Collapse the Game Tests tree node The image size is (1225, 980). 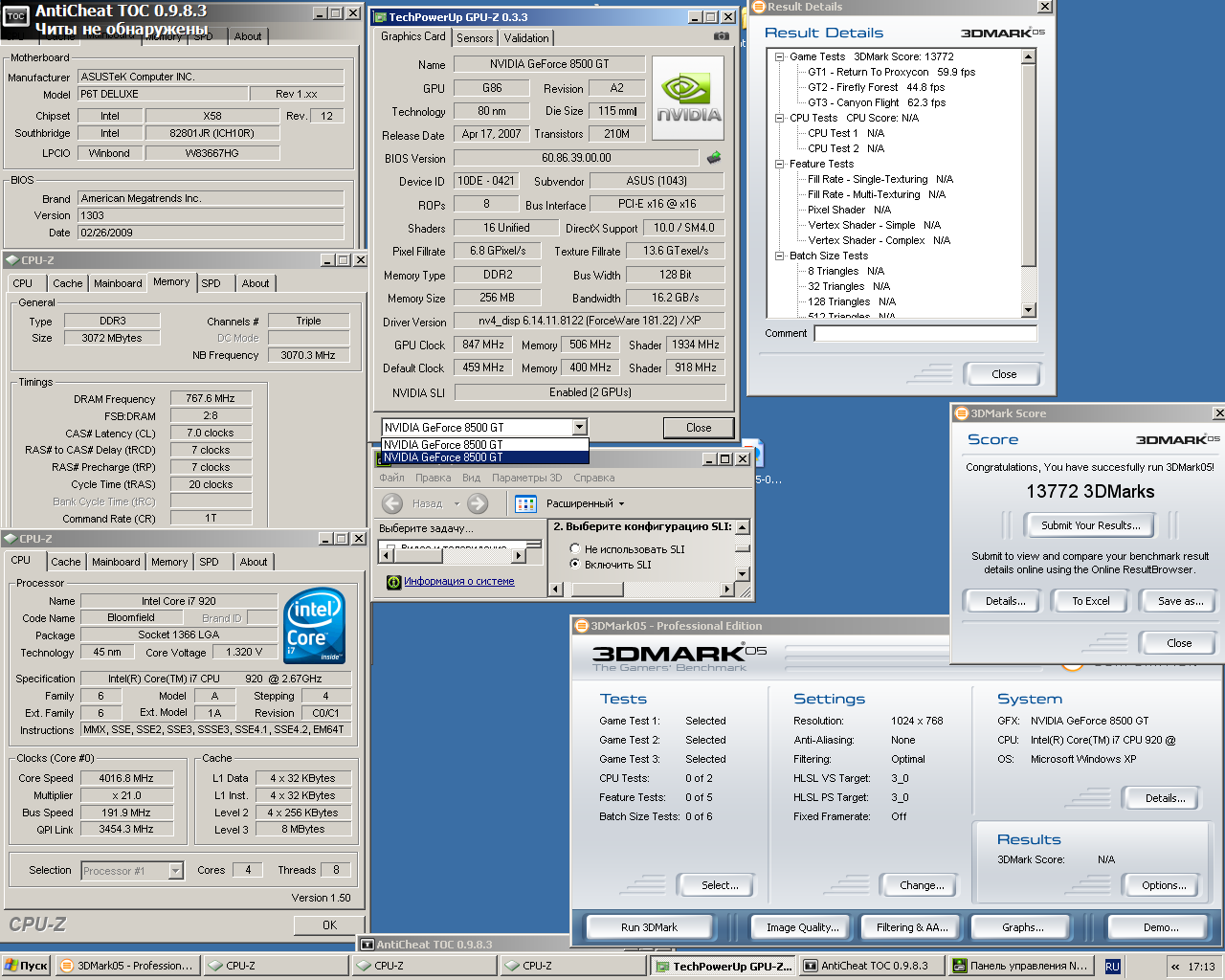tap(780, 56)
